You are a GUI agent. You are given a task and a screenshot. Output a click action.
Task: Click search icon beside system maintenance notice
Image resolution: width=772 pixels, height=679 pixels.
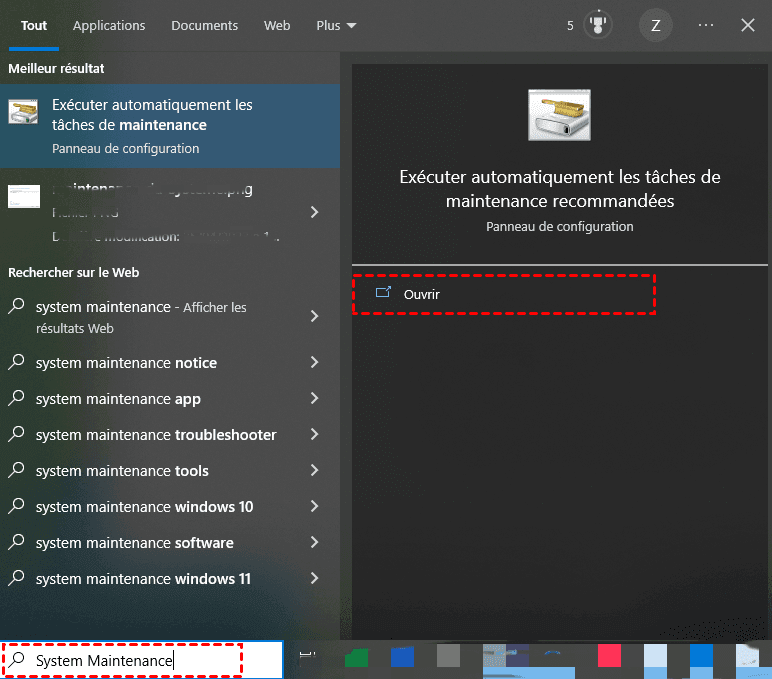pos(16,362)
